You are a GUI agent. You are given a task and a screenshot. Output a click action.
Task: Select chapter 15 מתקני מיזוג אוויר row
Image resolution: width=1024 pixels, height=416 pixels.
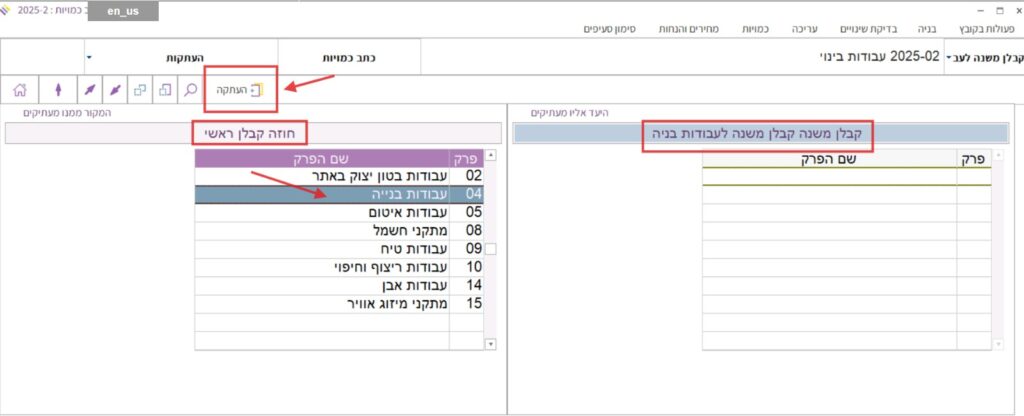tap(338, 302)
